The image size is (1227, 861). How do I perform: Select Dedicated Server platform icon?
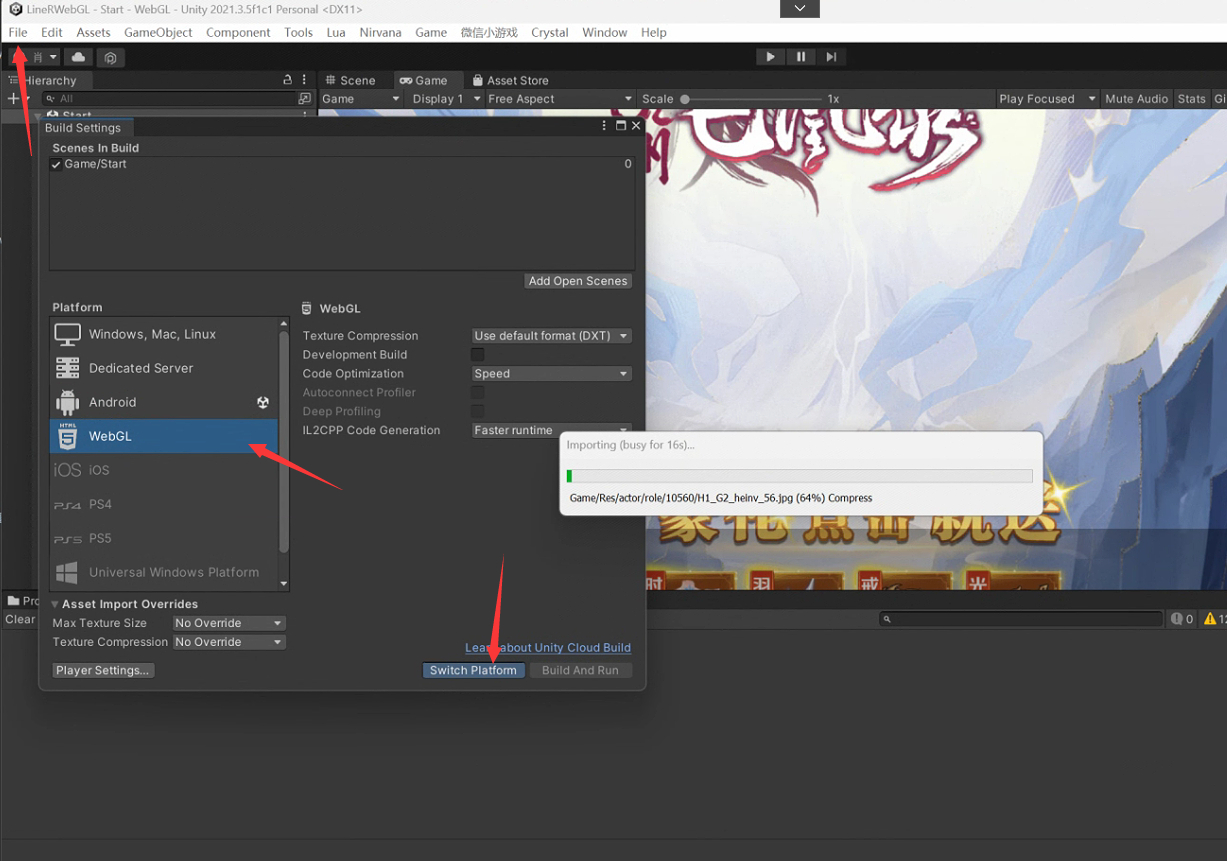click(67, 368)
